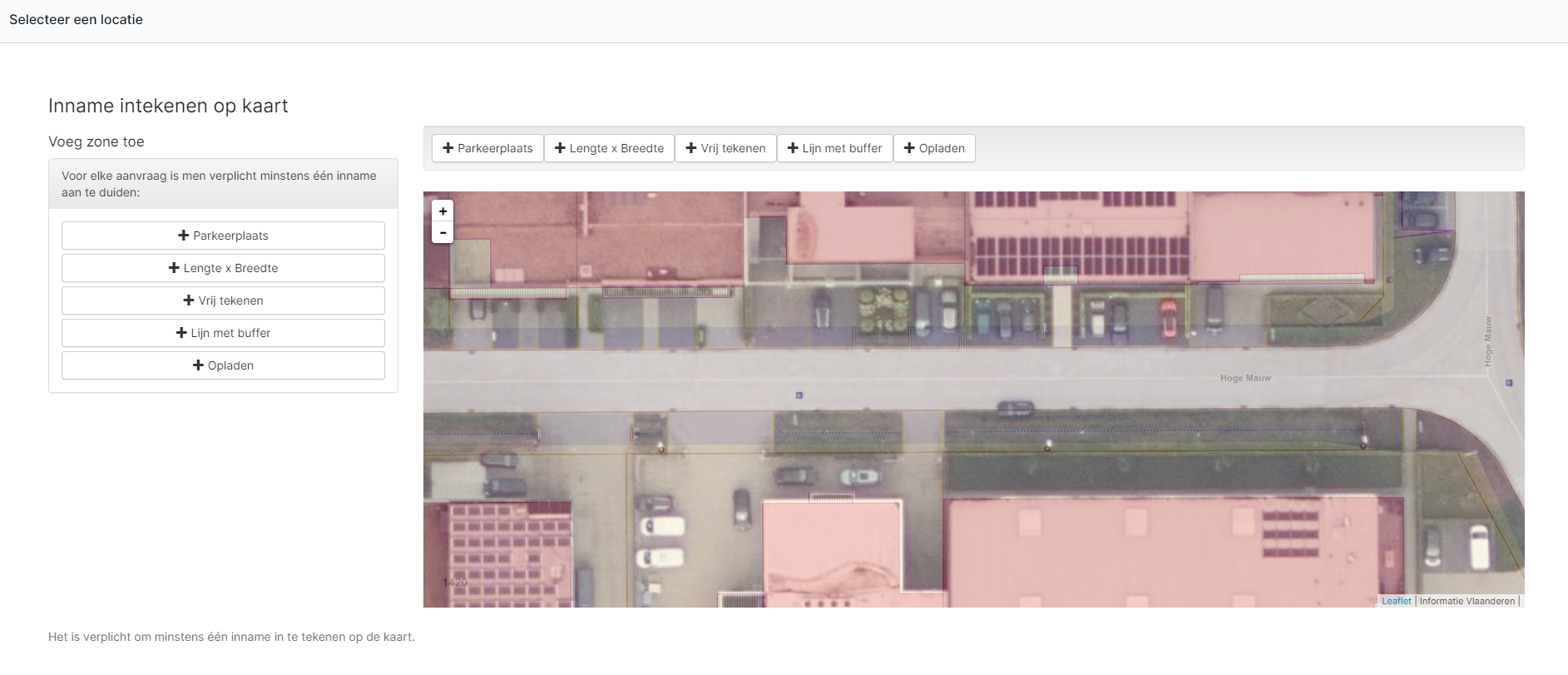This screenshot has height=675, width=1568.
Task: Pick Lijn met buffer in the map toolbar
Action: click(834, 148)
